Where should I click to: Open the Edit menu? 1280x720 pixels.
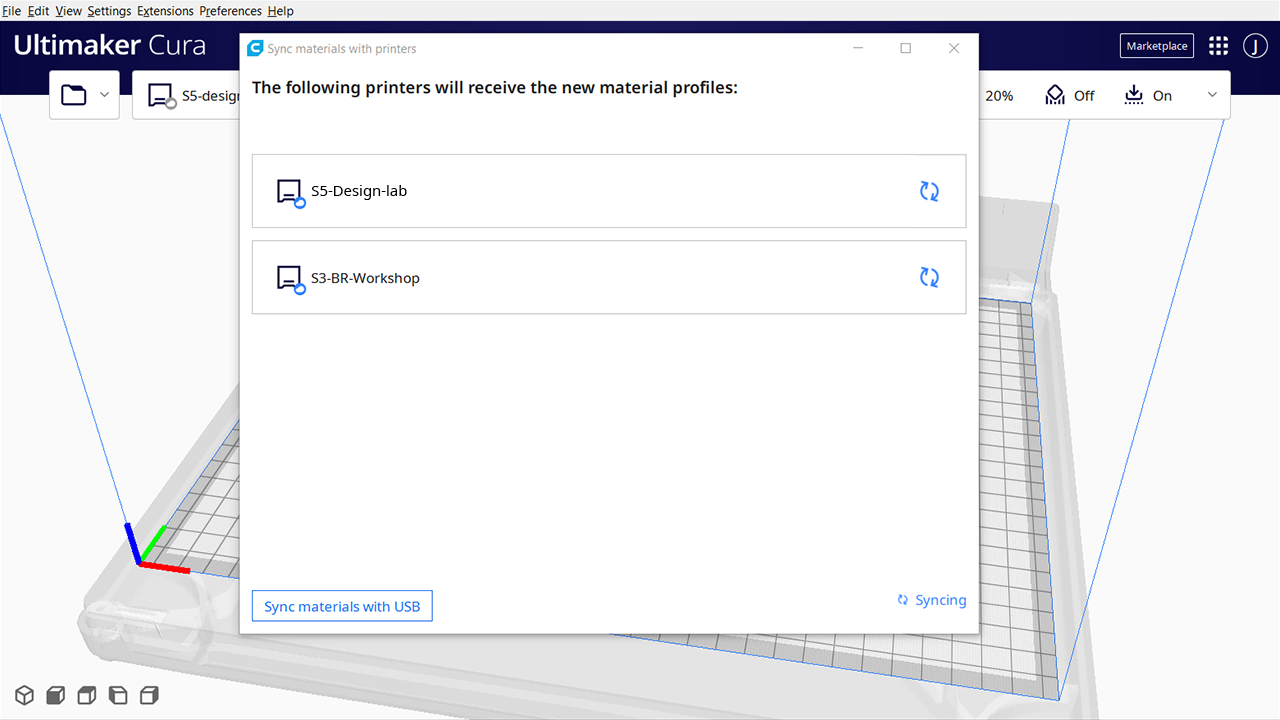38,11
